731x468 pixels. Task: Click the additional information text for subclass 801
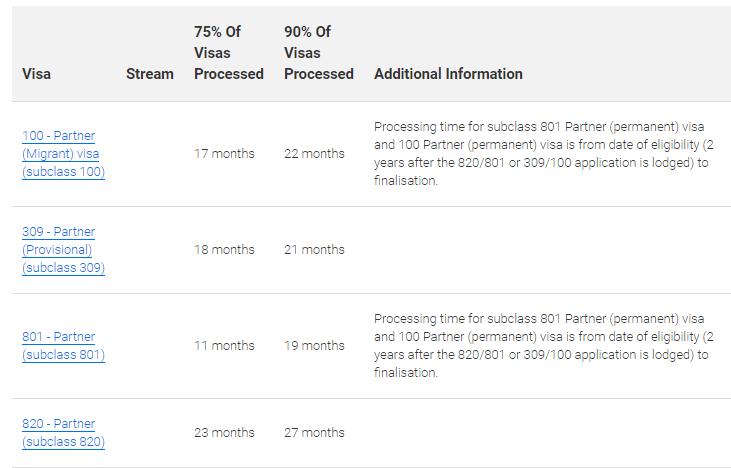[x=544, y=346]
